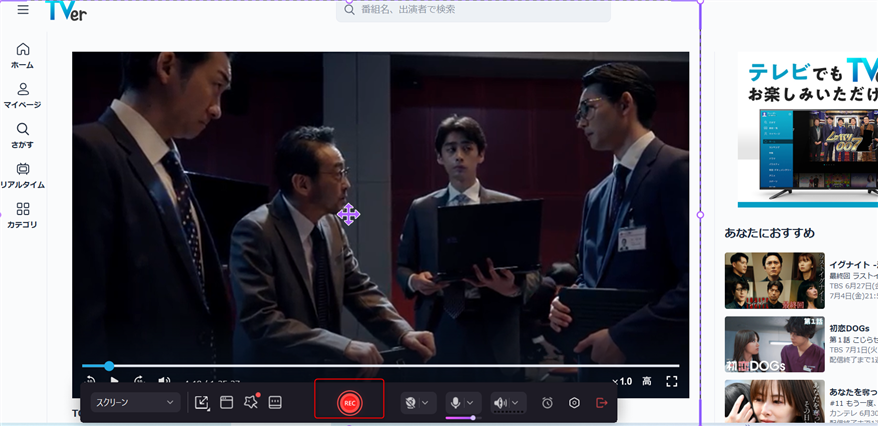The image size is (878, 426).
Task: Open リアルタイム in the sidebar
Action: click(22, 176)
